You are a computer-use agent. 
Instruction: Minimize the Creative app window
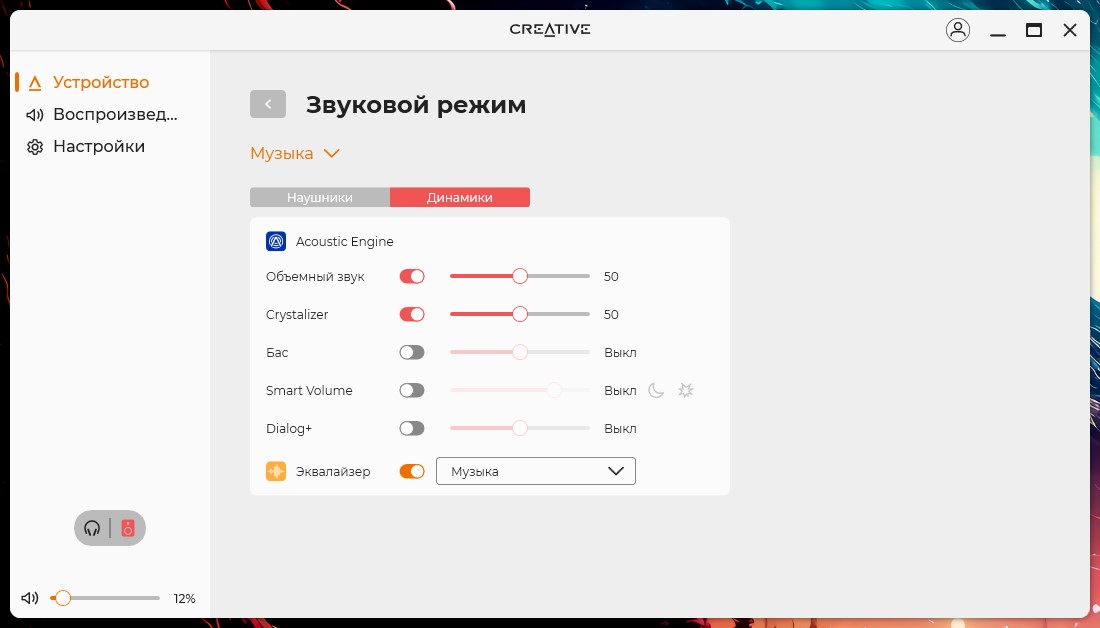point(998,34)
